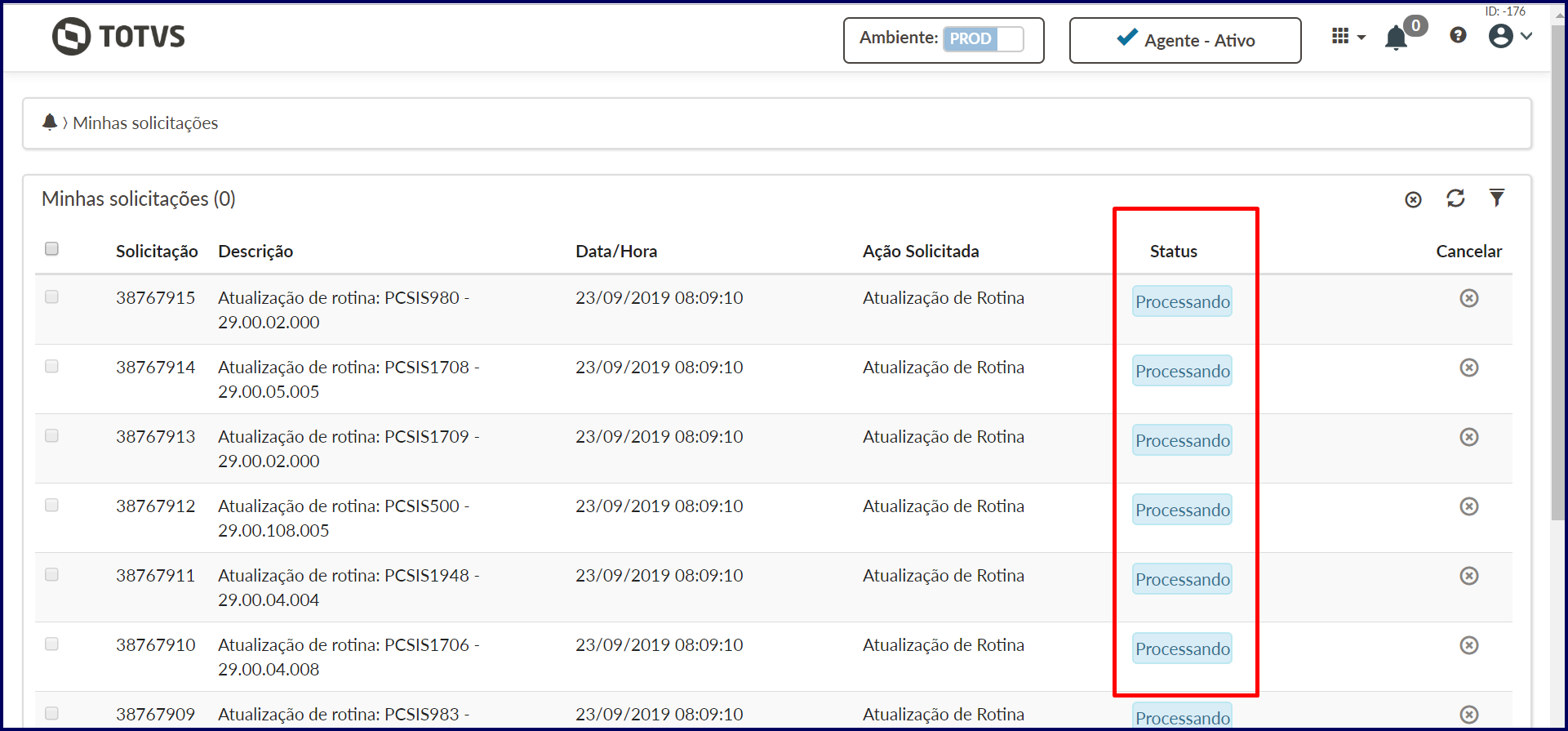Click the Ambiente label
This screenshot has height=731, width=1568.
pyautogui.click(x=899, y=38)
